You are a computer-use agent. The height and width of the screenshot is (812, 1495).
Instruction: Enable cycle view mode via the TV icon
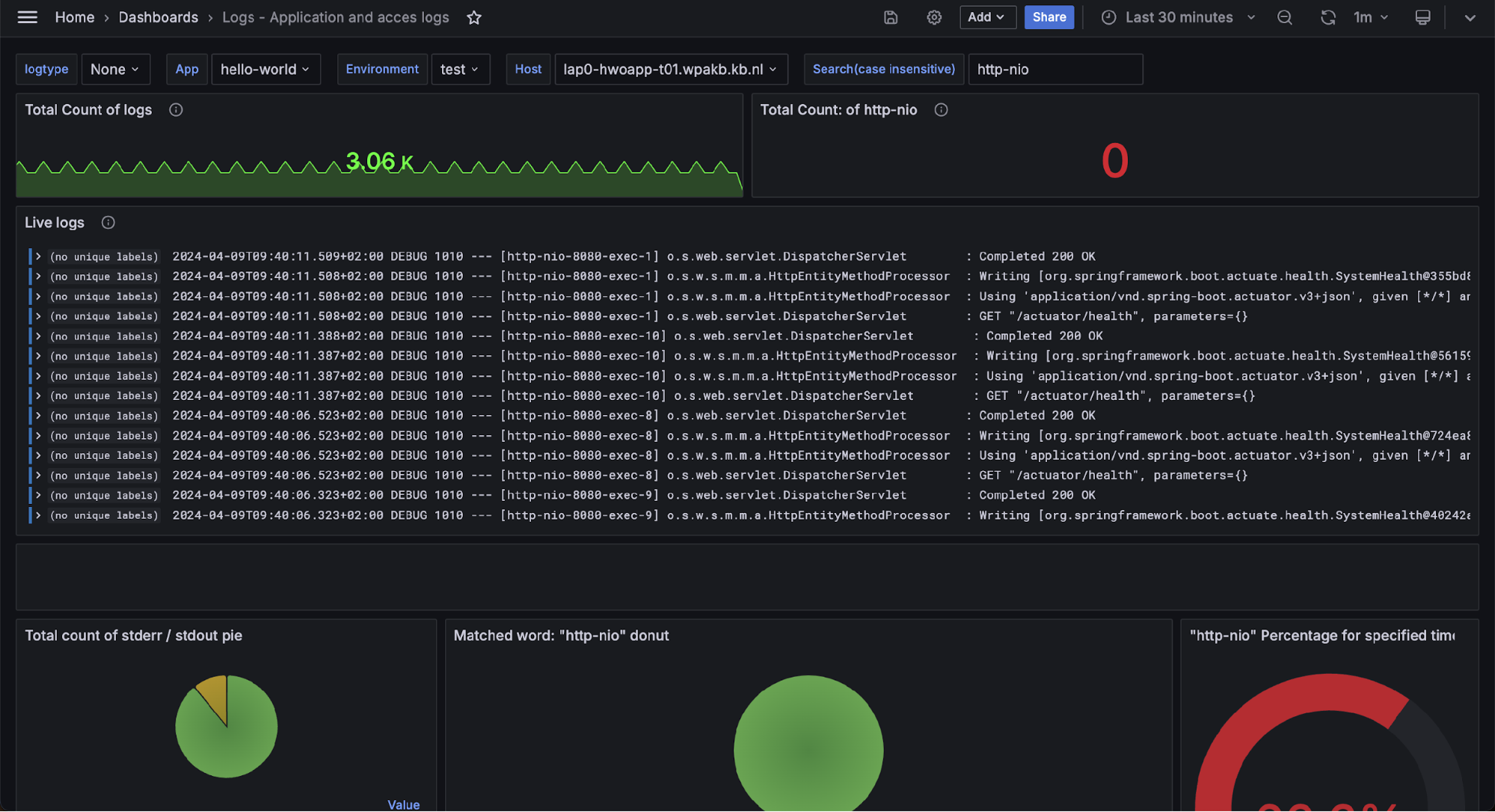coord(1422,17)
